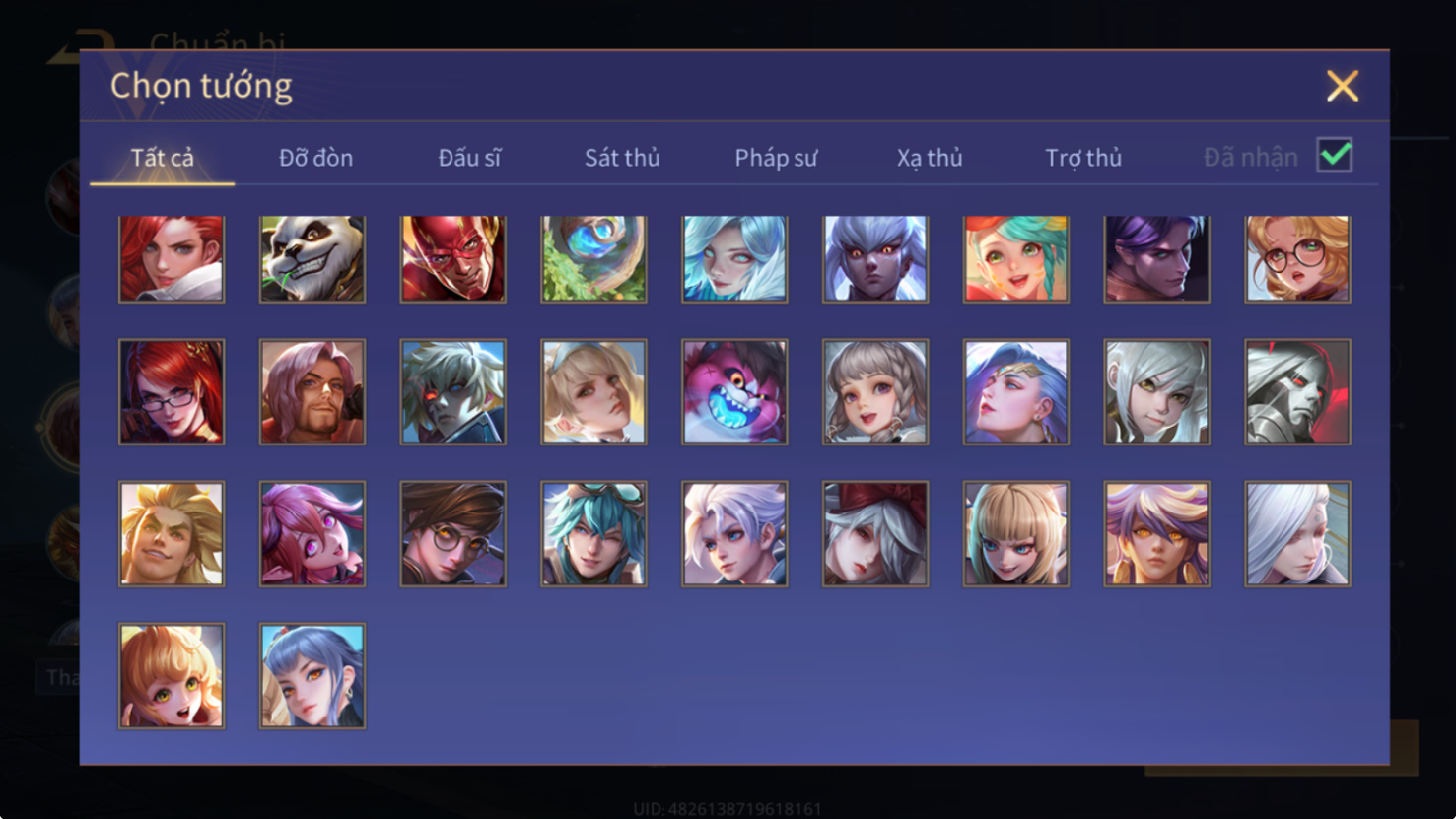Viewport: 1456px width, 819px height.
Task: Show the Pháp sư hero list
Action: (776, 158)
